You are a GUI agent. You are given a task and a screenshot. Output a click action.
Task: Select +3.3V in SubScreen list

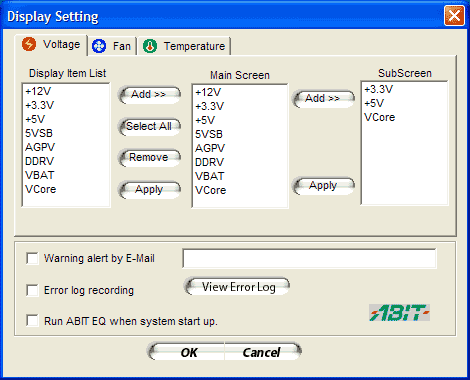point(378,89)
